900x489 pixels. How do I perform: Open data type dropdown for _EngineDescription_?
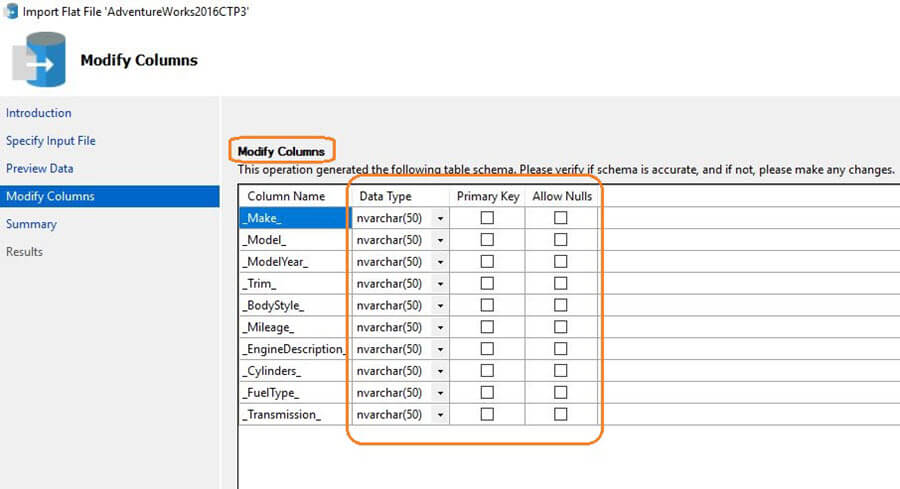coord(440,350)
